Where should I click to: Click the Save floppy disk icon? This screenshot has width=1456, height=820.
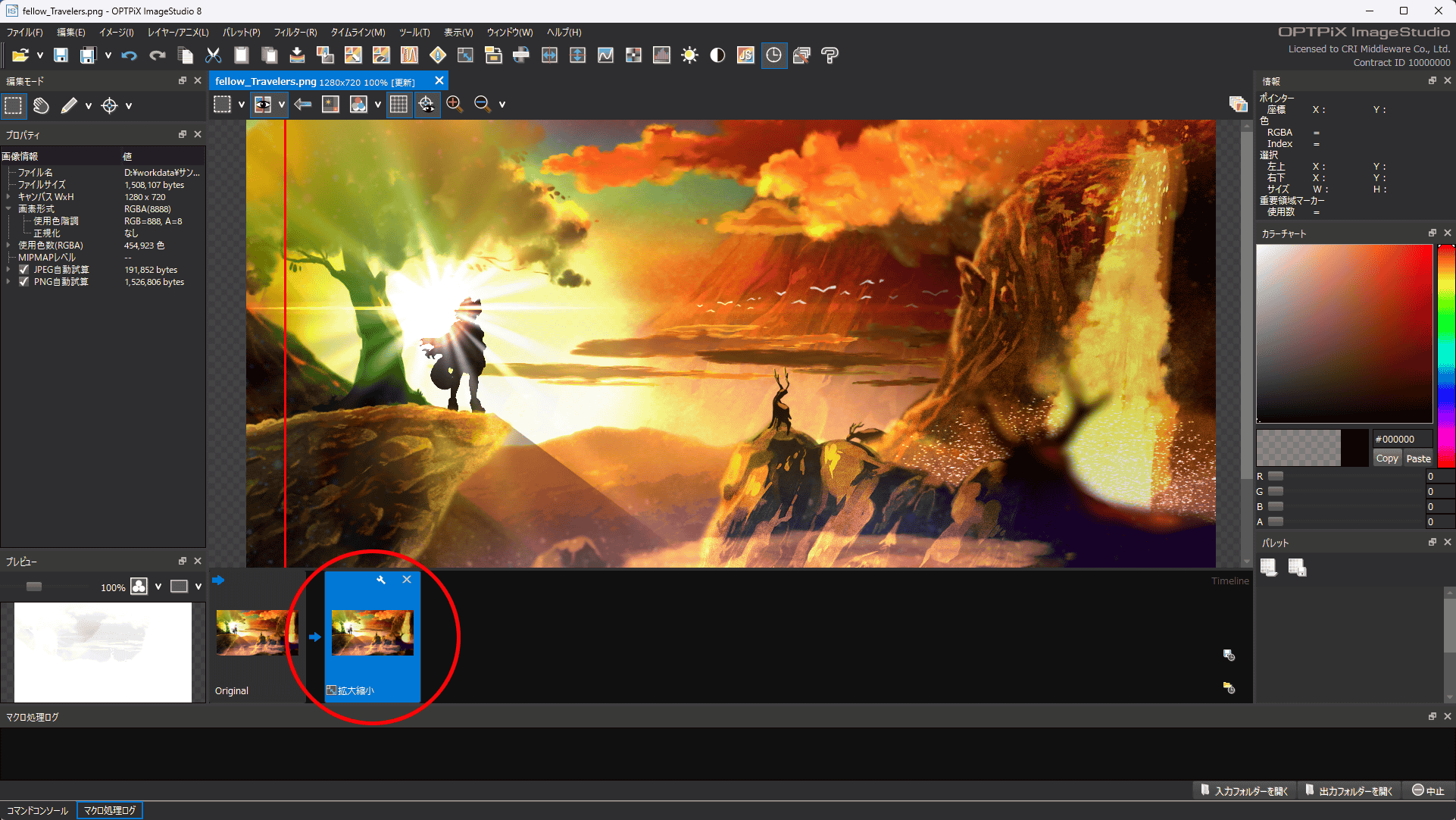pos(61,55)
